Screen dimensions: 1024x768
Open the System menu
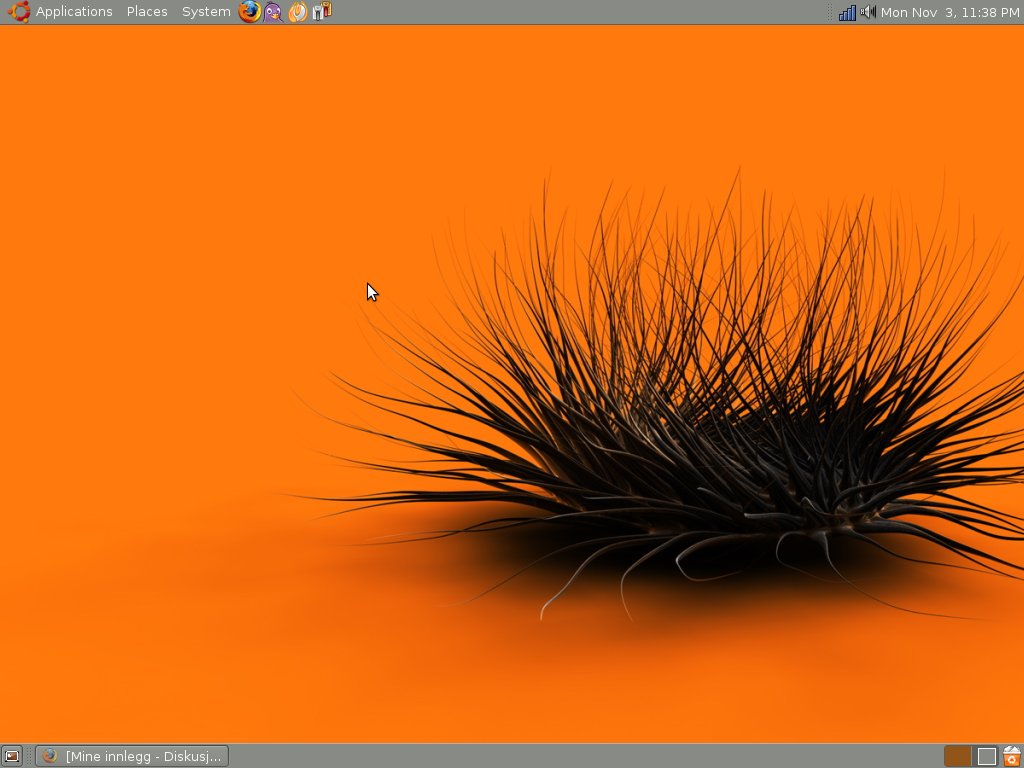tap(206, 12)
